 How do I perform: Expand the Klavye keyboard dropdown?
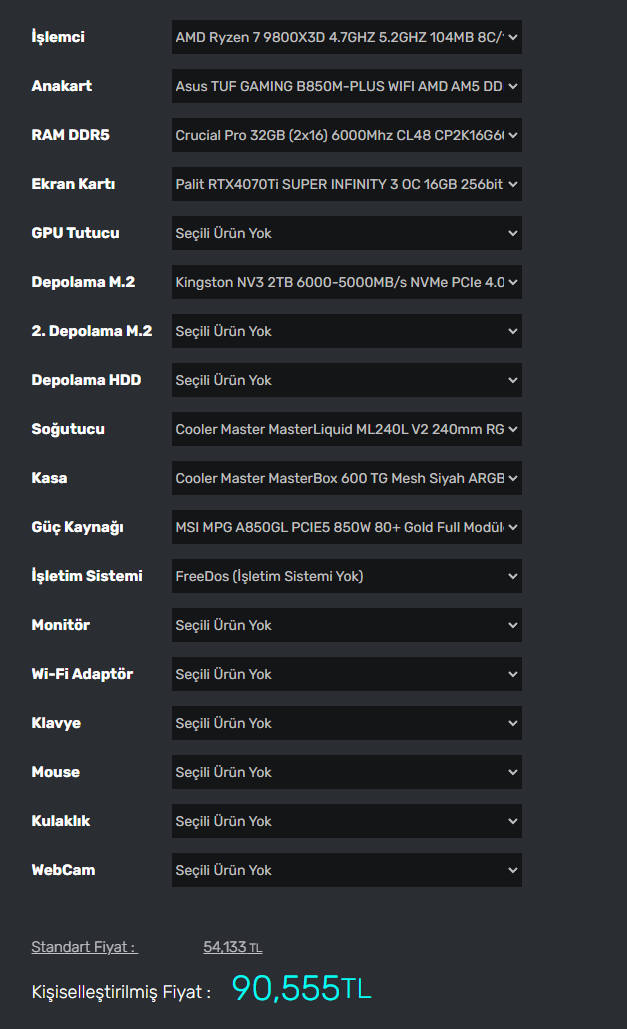346,723
